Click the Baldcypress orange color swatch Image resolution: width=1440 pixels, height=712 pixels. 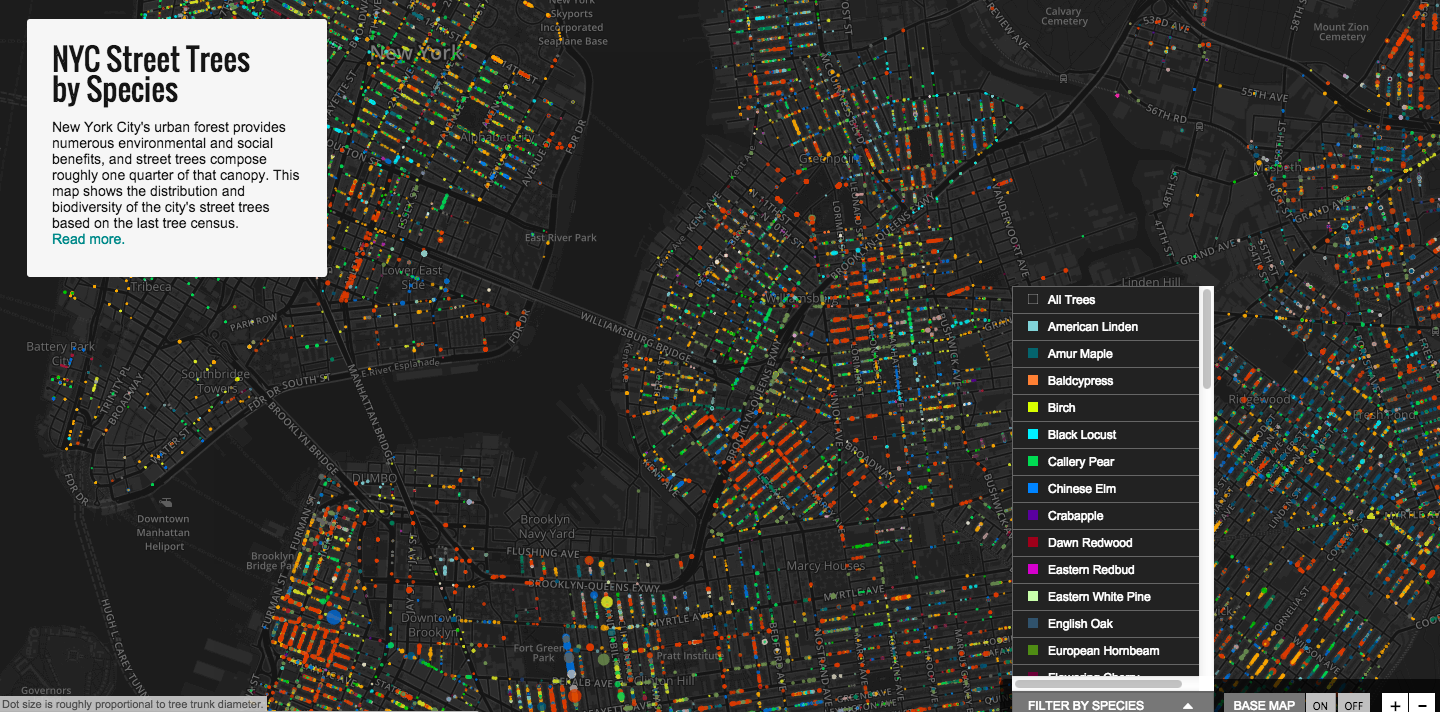[x=1033, y=381]
